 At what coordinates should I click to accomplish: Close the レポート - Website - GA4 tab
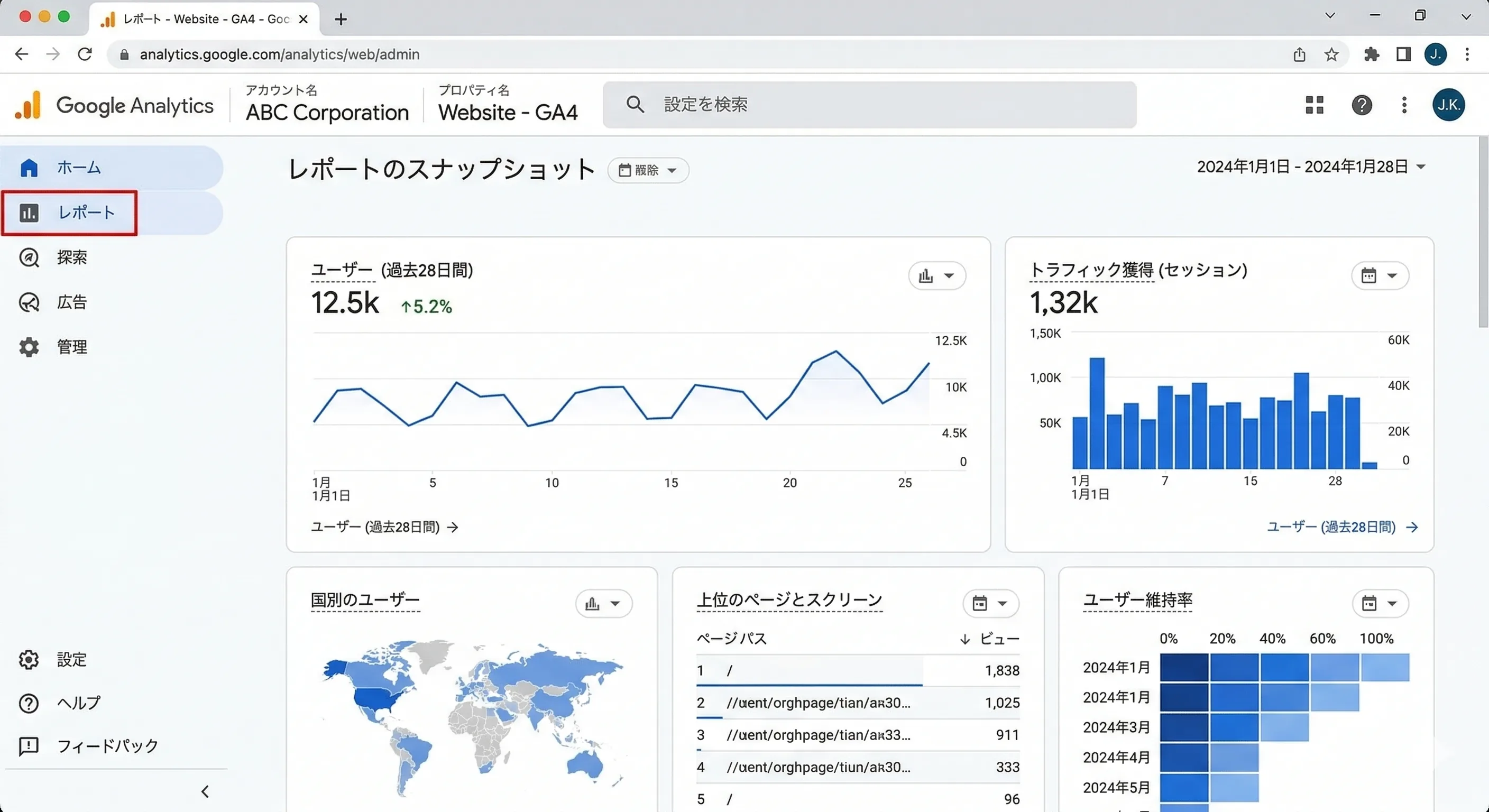click(x=303, y=19)
